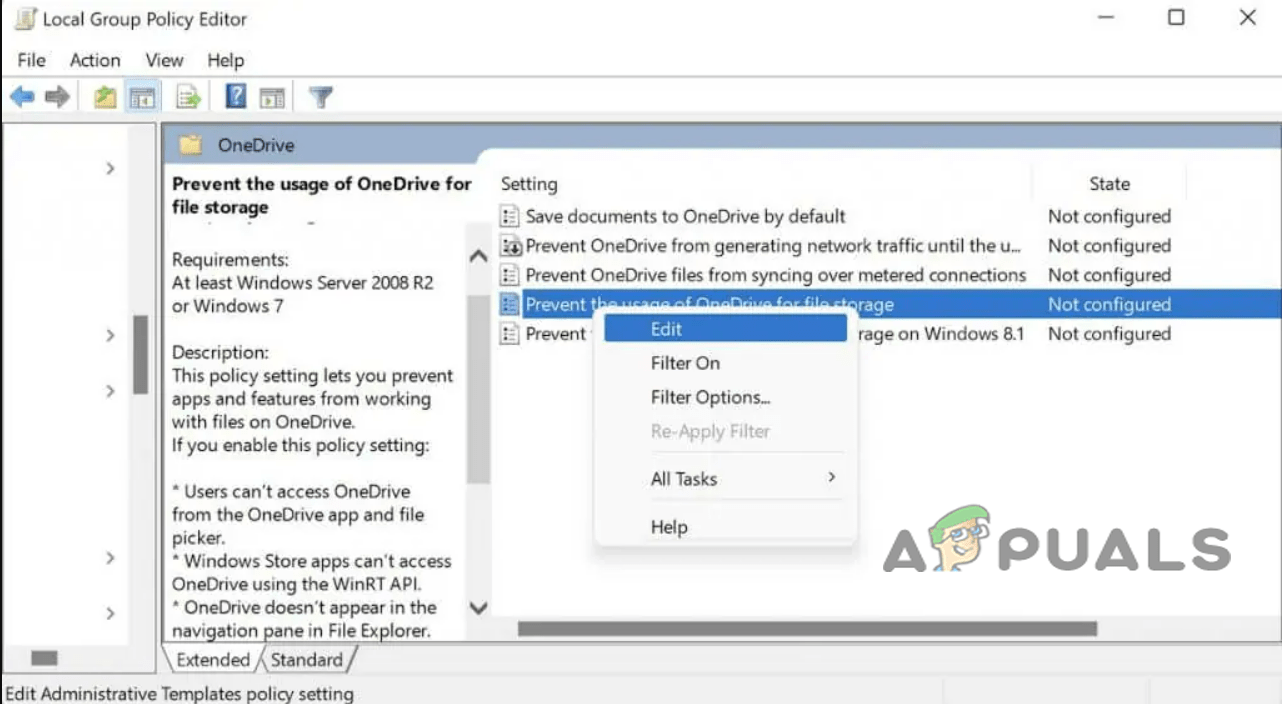Viewport: 1282px width, 704px height.
Task: Switch to the Extended tab
Action: click(x=211, y=659)
